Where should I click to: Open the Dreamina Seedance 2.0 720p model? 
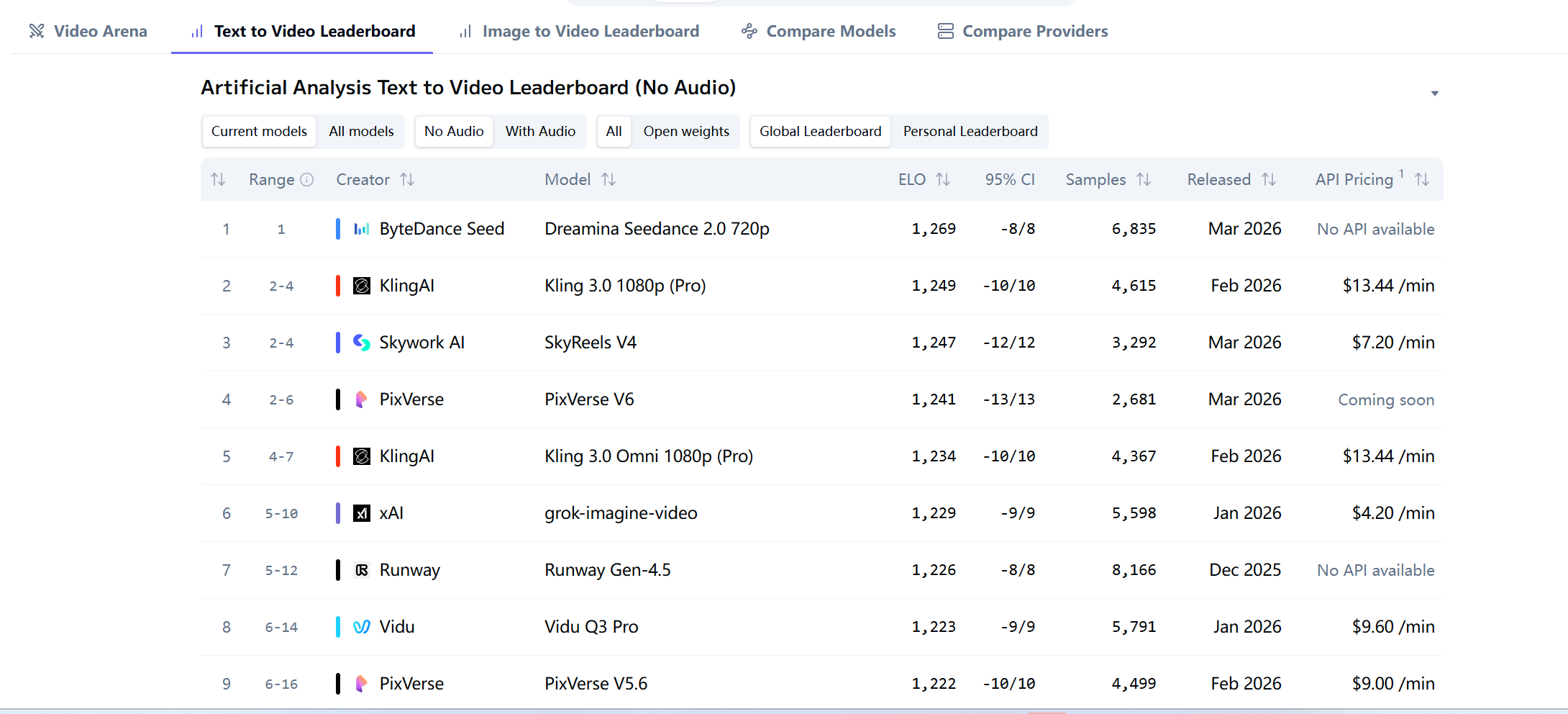656,229
